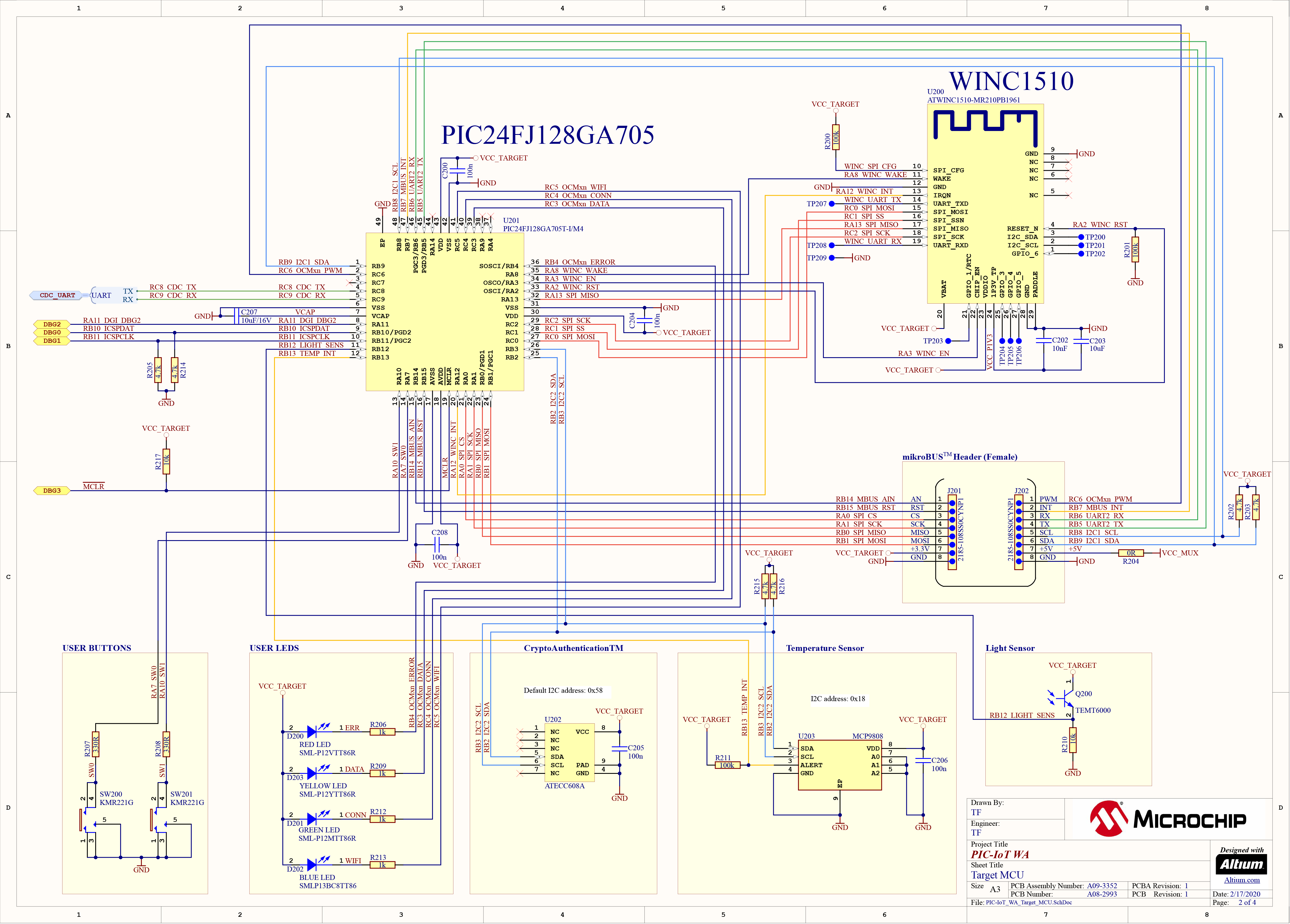This screenshot has width=1290, height=924.
Task: Select resistor R213 on the WIFI line
Action: (x=382, y=864)
